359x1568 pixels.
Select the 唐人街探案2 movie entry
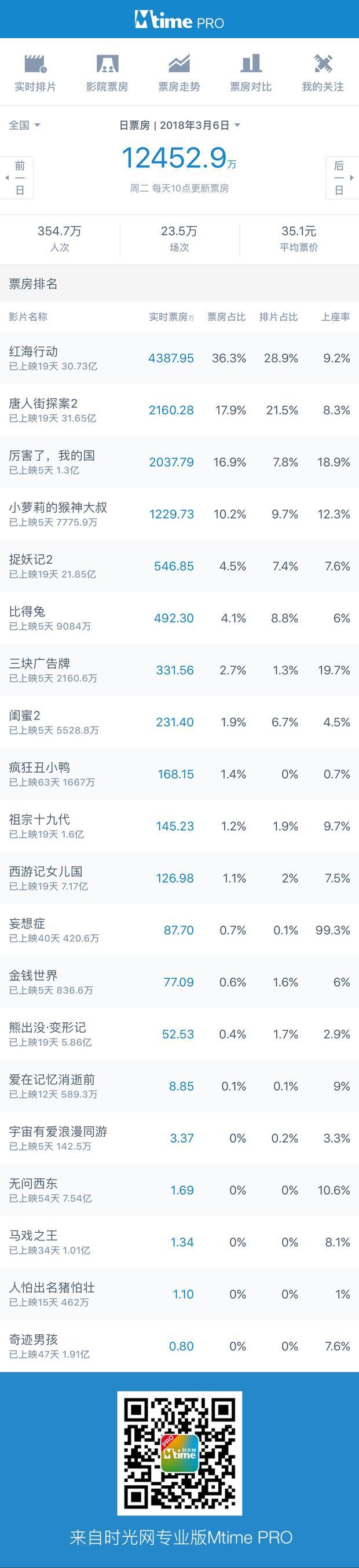[179, 410]
